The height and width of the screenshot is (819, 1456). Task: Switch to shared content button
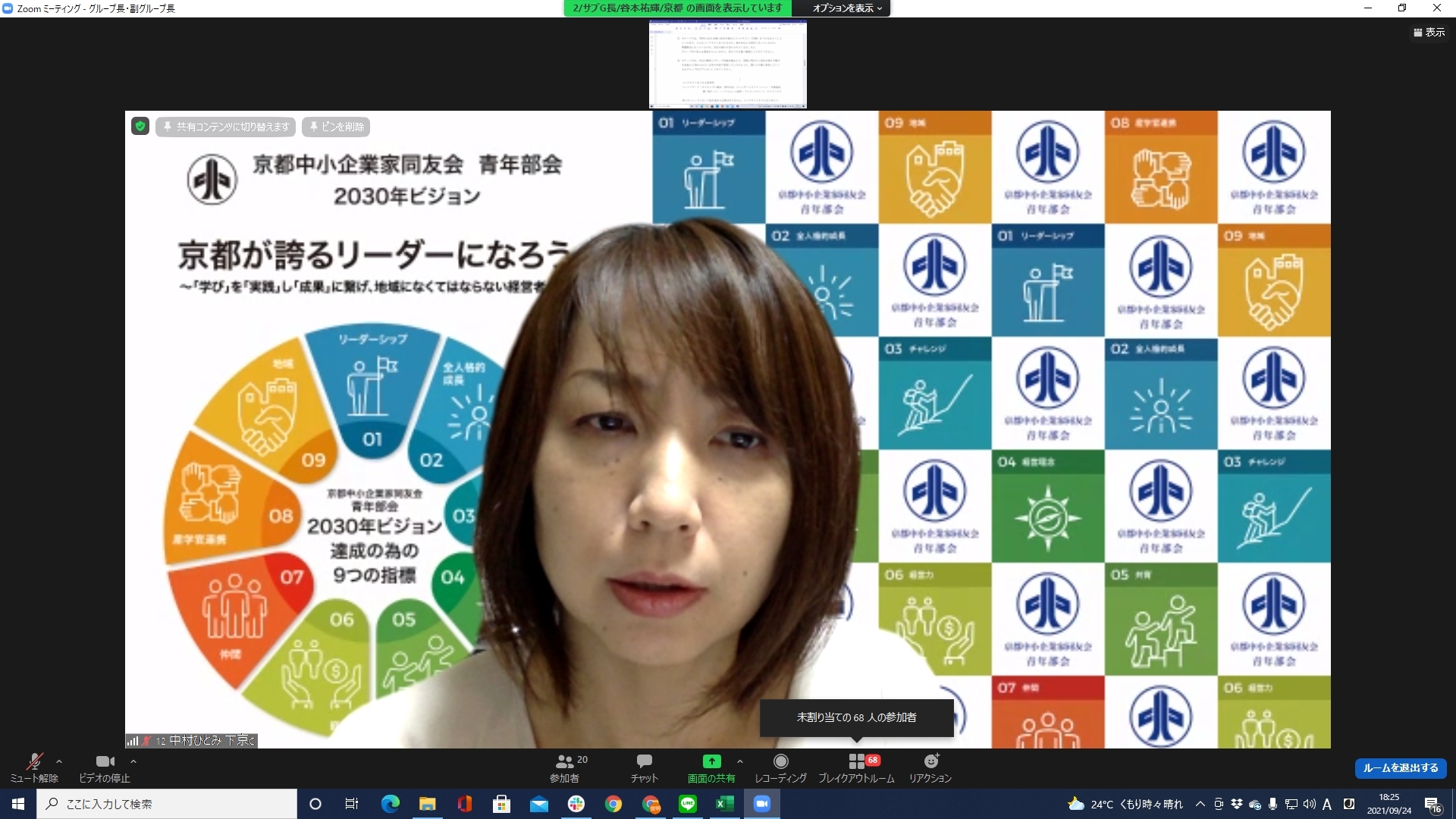pos(226,127)
